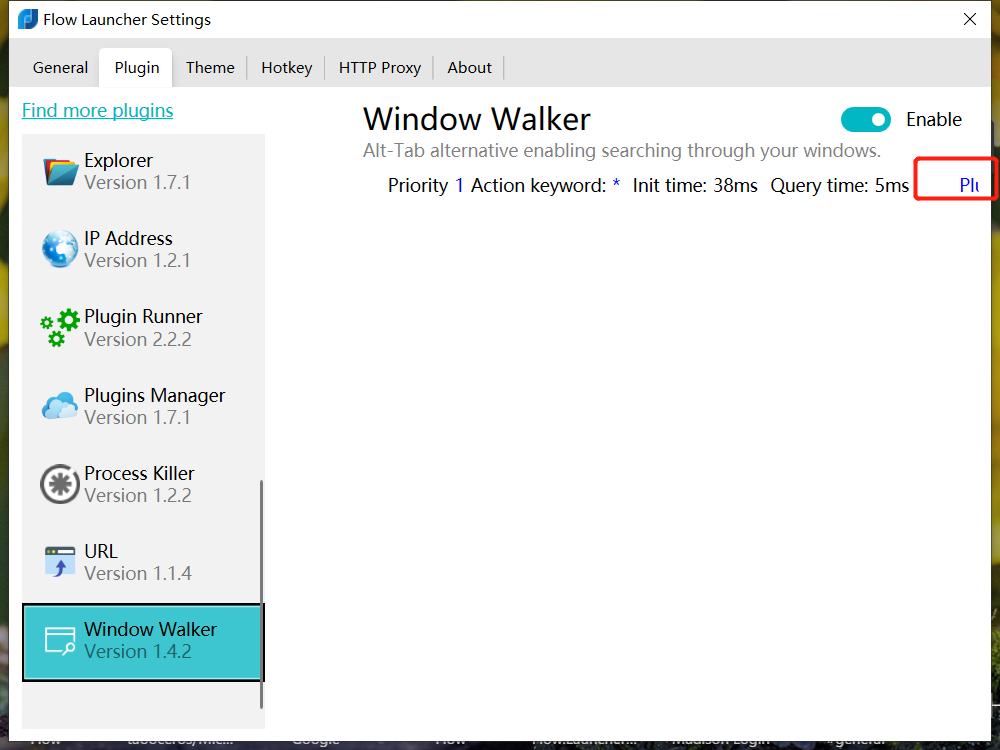
Task: Follow the Find more plugins link
Action: click(98, 110)
